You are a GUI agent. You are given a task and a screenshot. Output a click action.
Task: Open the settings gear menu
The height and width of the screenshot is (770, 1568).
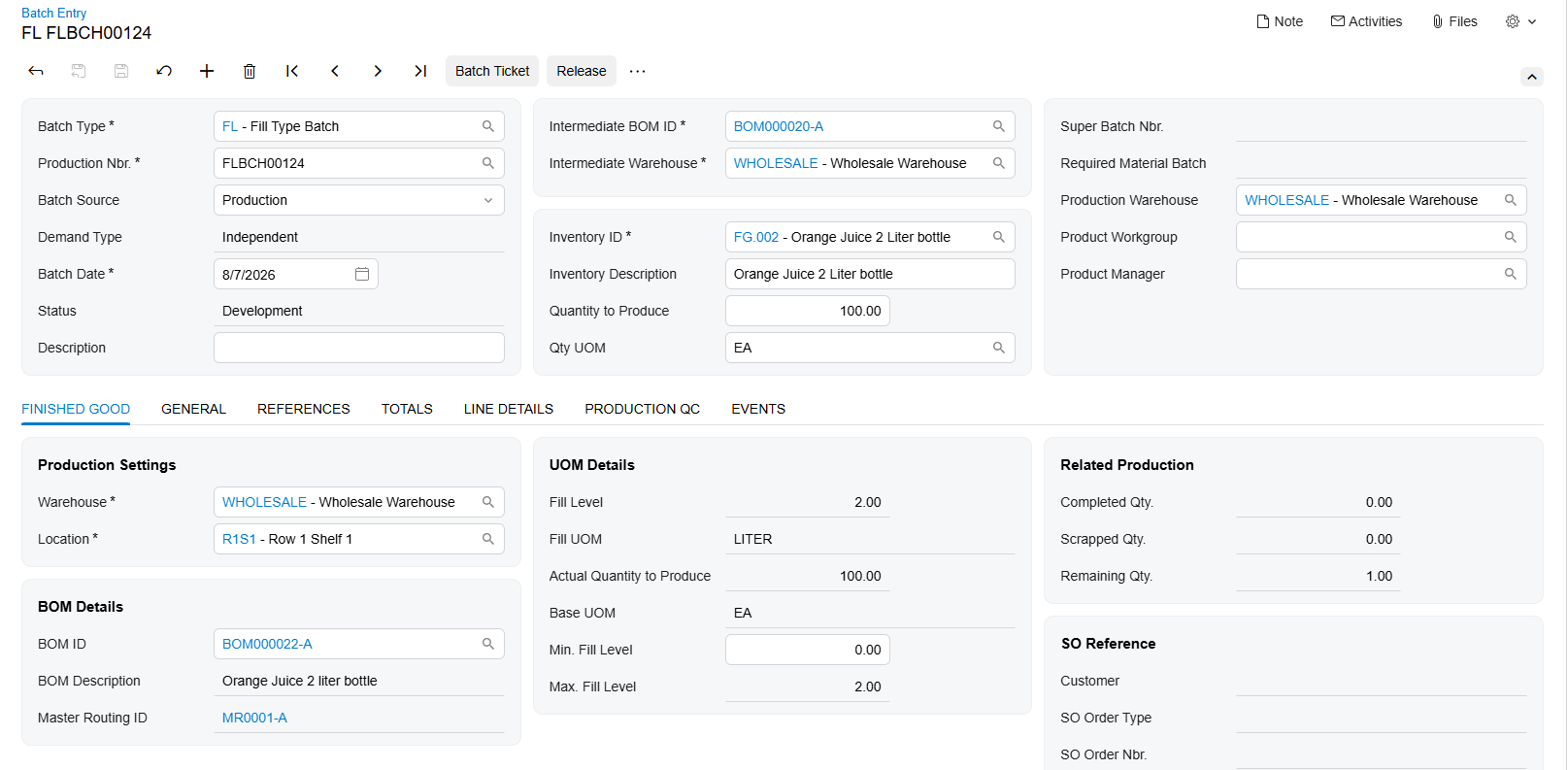click(1520, 21)
